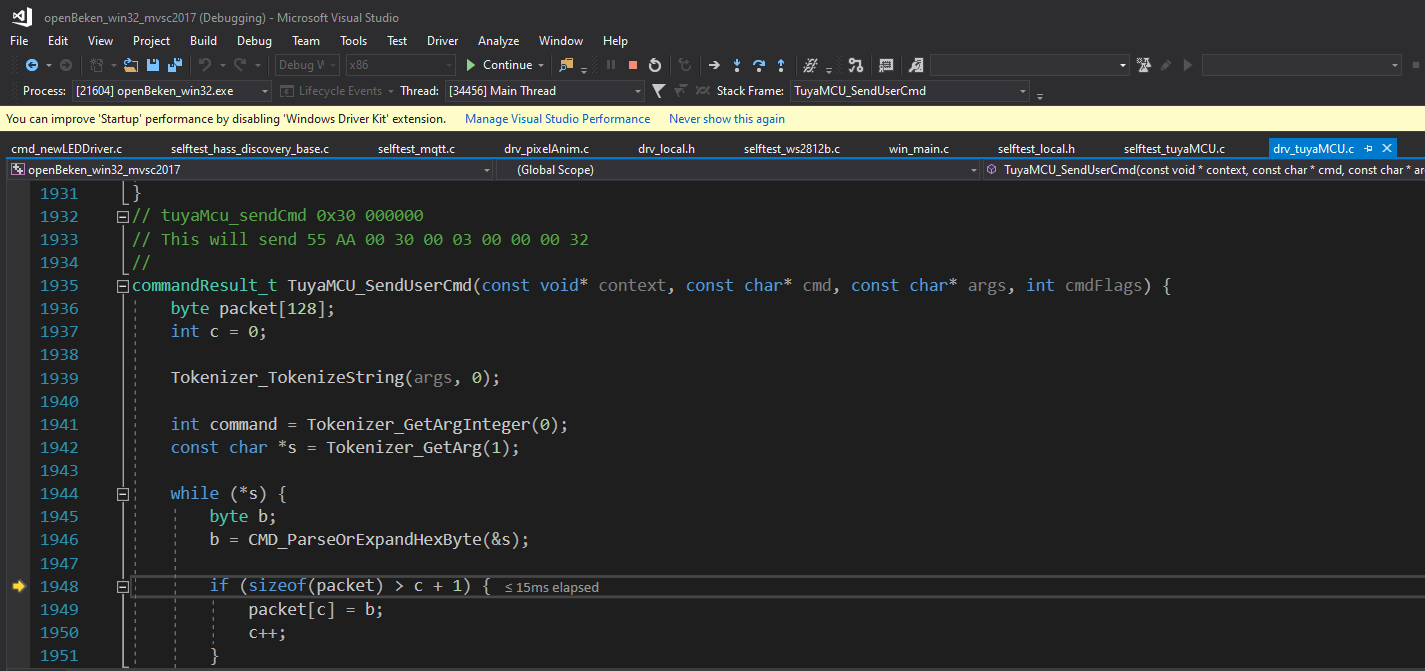
Task: Open the Continue button dropdown arrow
Action: (541, 65)
